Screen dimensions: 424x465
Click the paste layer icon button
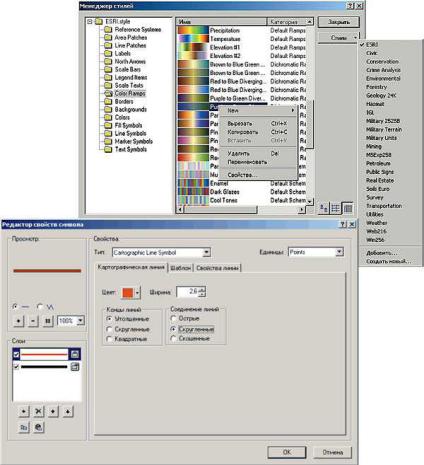[38, 427]
